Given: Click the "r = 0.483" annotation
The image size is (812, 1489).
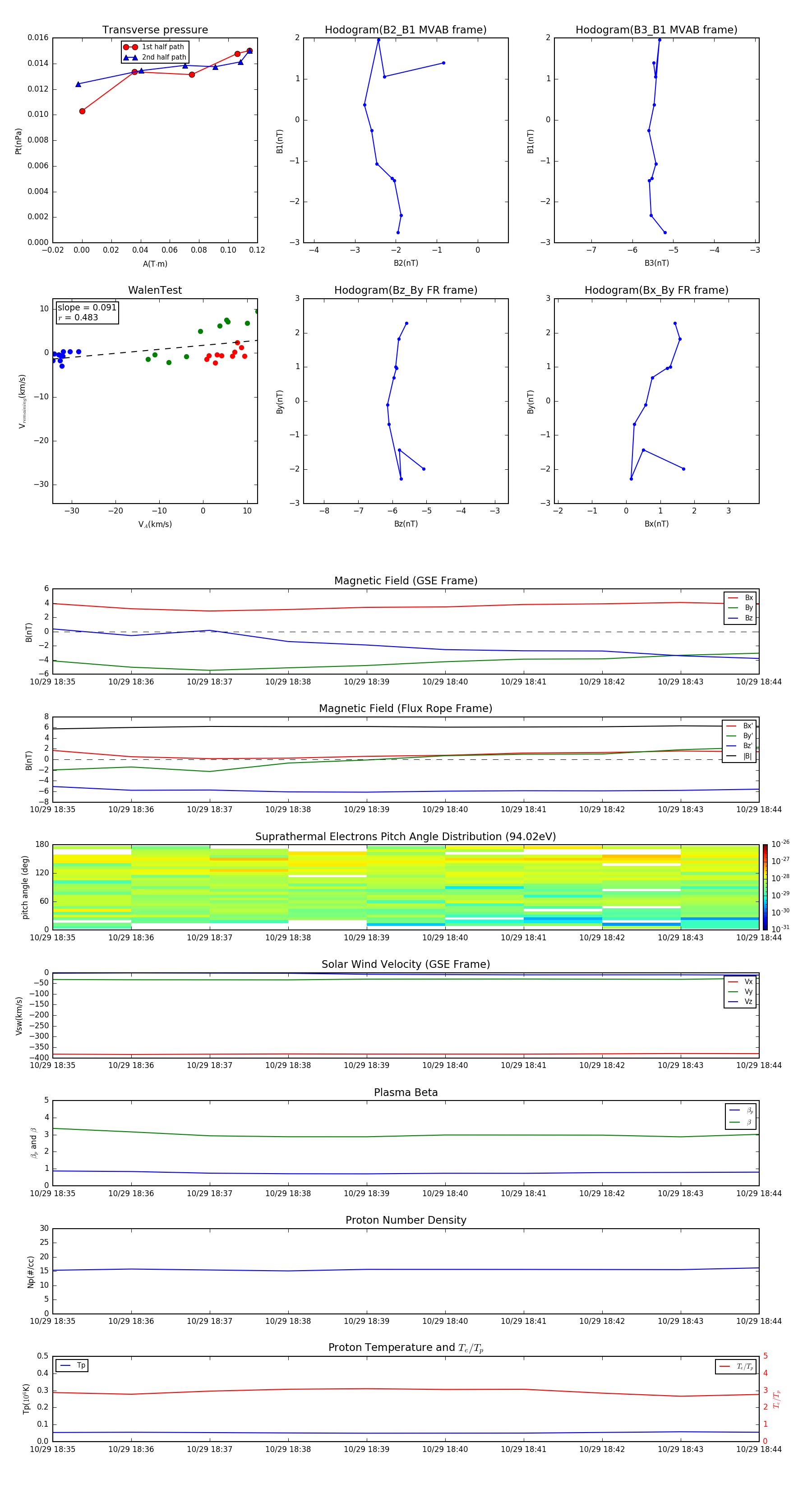Looking at the screenshot, I should click(78, 317).
